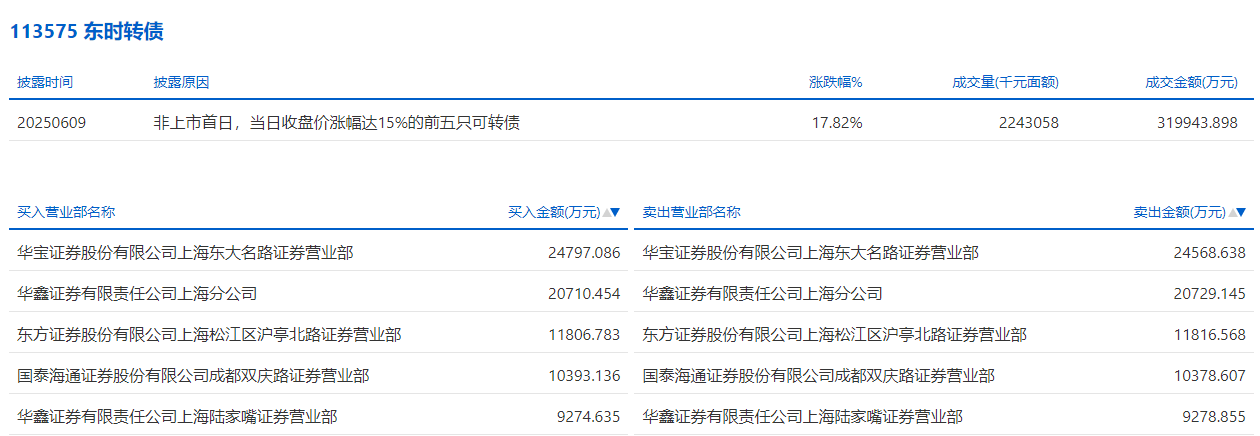Select buyer 华宝证券上海东大名路证券营业部
This screenshot has width=1260, height=436.
pos(185,253)
